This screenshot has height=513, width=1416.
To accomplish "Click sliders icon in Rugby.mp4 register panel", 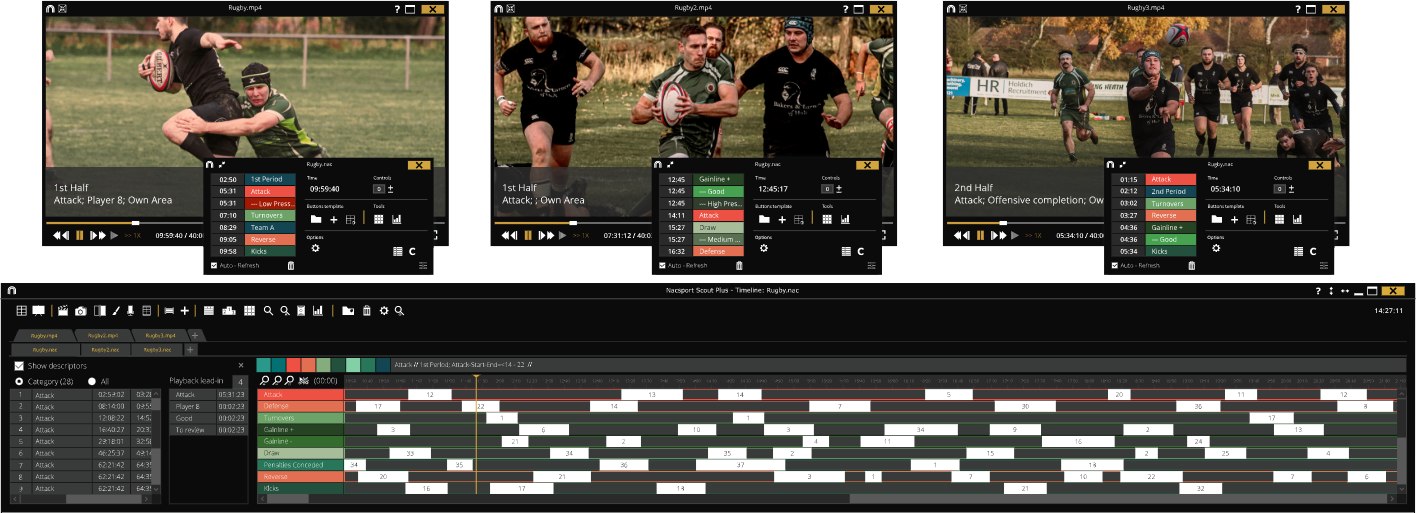I will point(423,266).
